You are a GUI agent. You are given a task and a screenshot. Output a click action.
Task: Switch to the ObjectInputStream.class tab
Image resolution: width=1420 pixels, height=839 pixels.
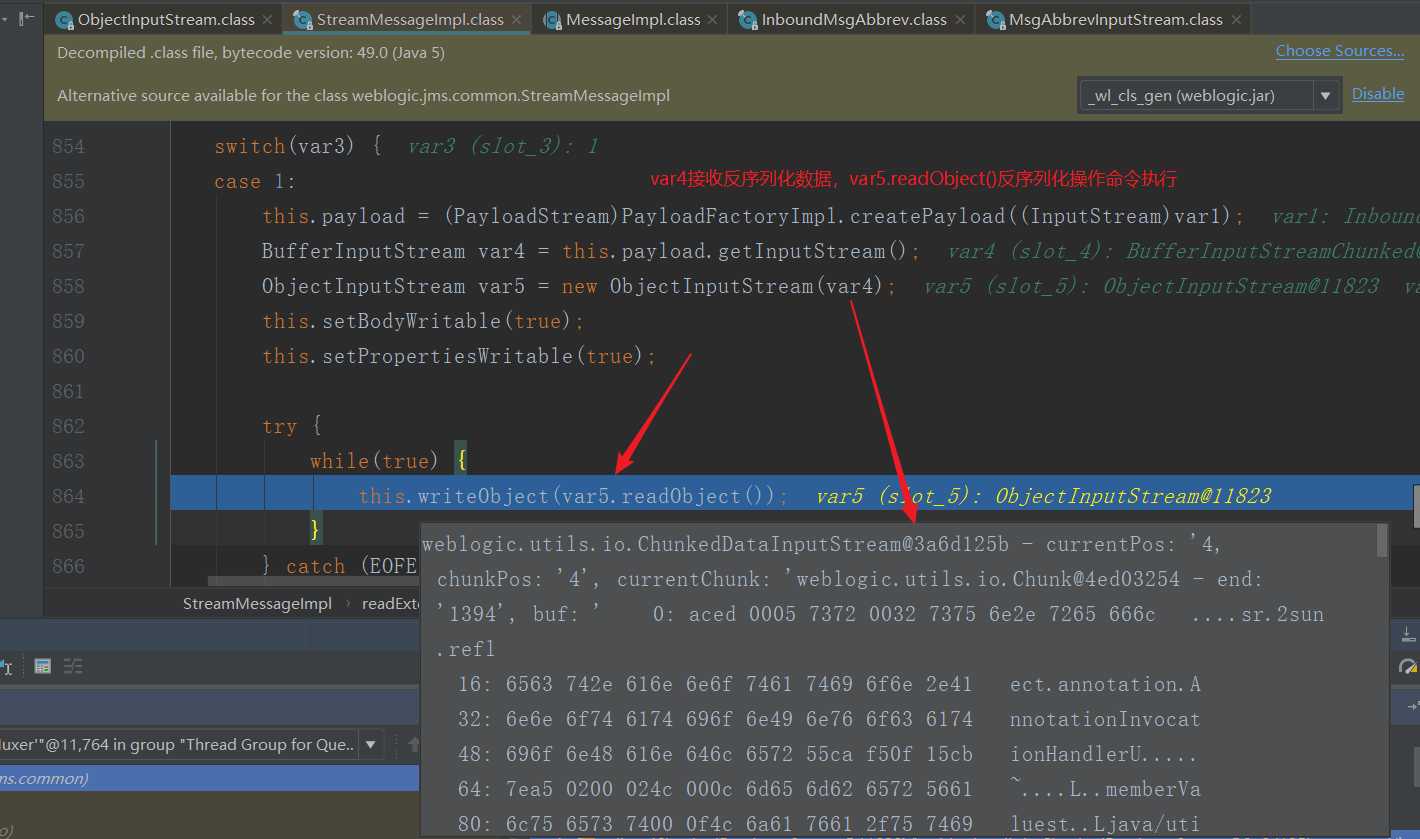(x=164, y=19)
